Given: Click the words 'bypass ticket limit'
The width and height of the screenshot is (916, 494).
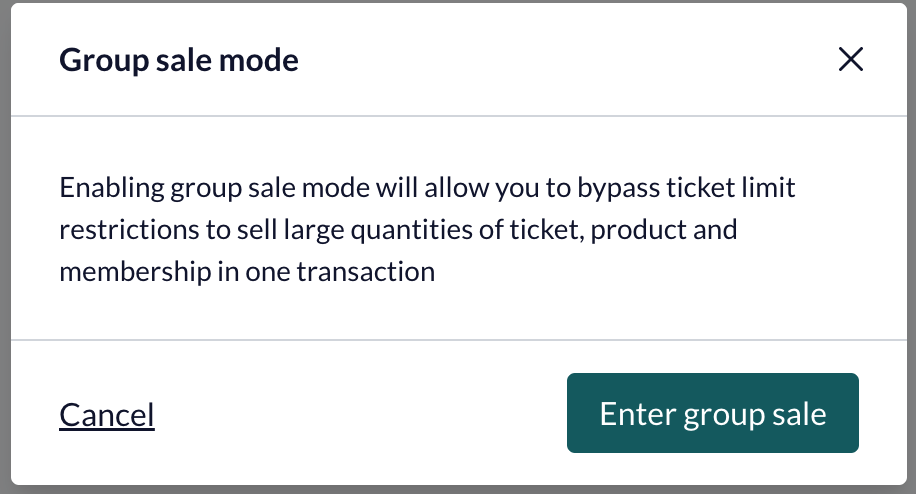Looking at the screenshot, I should (x=686, y=188).
